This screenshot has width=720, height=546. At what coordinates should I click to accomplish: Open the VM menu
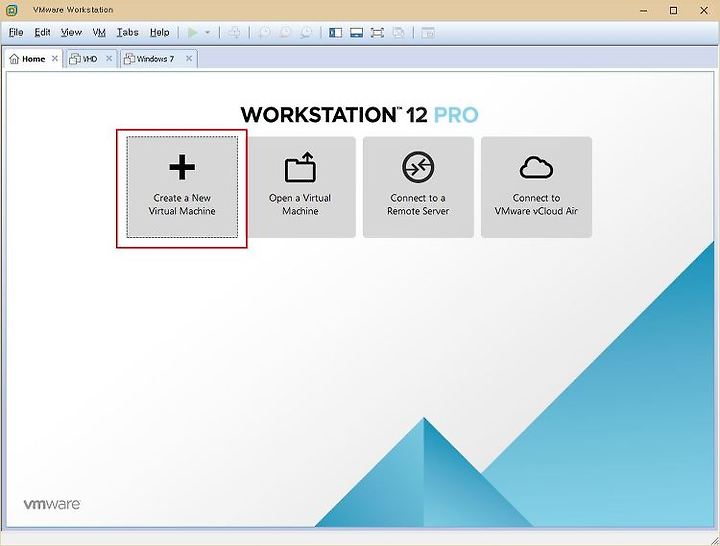pyautogui.click(x=99, y=33)
